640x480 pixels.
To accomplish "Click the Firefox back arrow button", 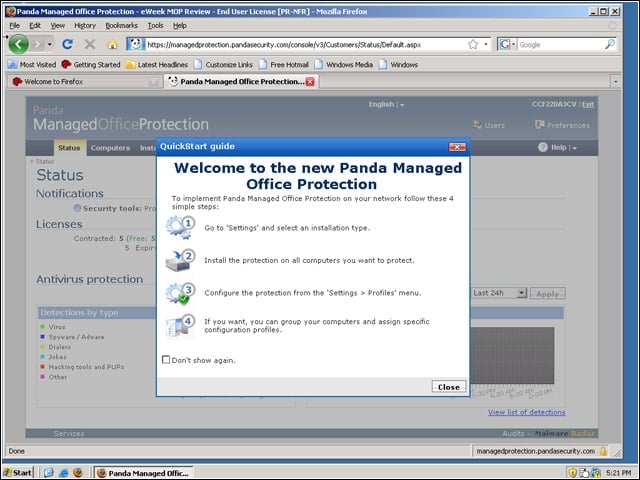I will pos(19,44).
